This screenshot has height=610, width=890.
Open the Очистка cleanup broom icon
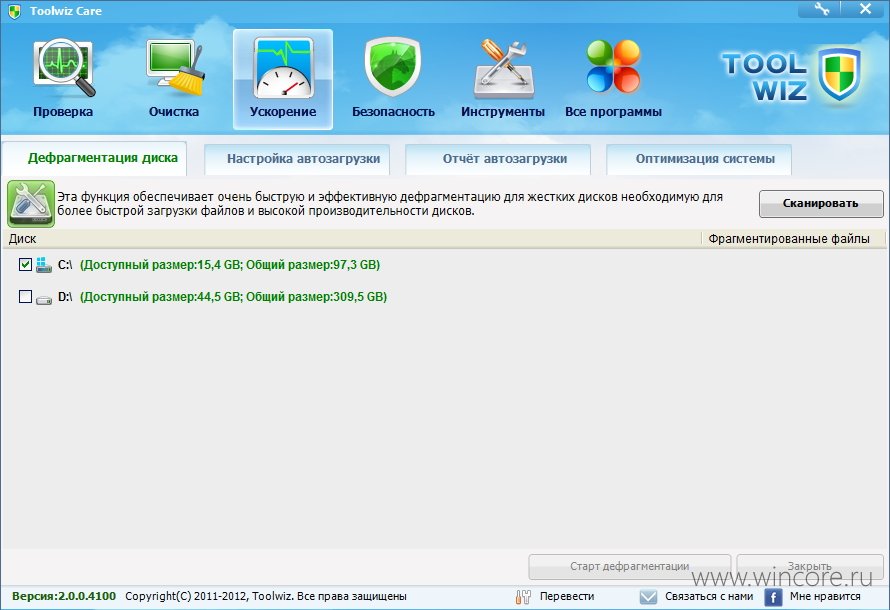point(174,67)
